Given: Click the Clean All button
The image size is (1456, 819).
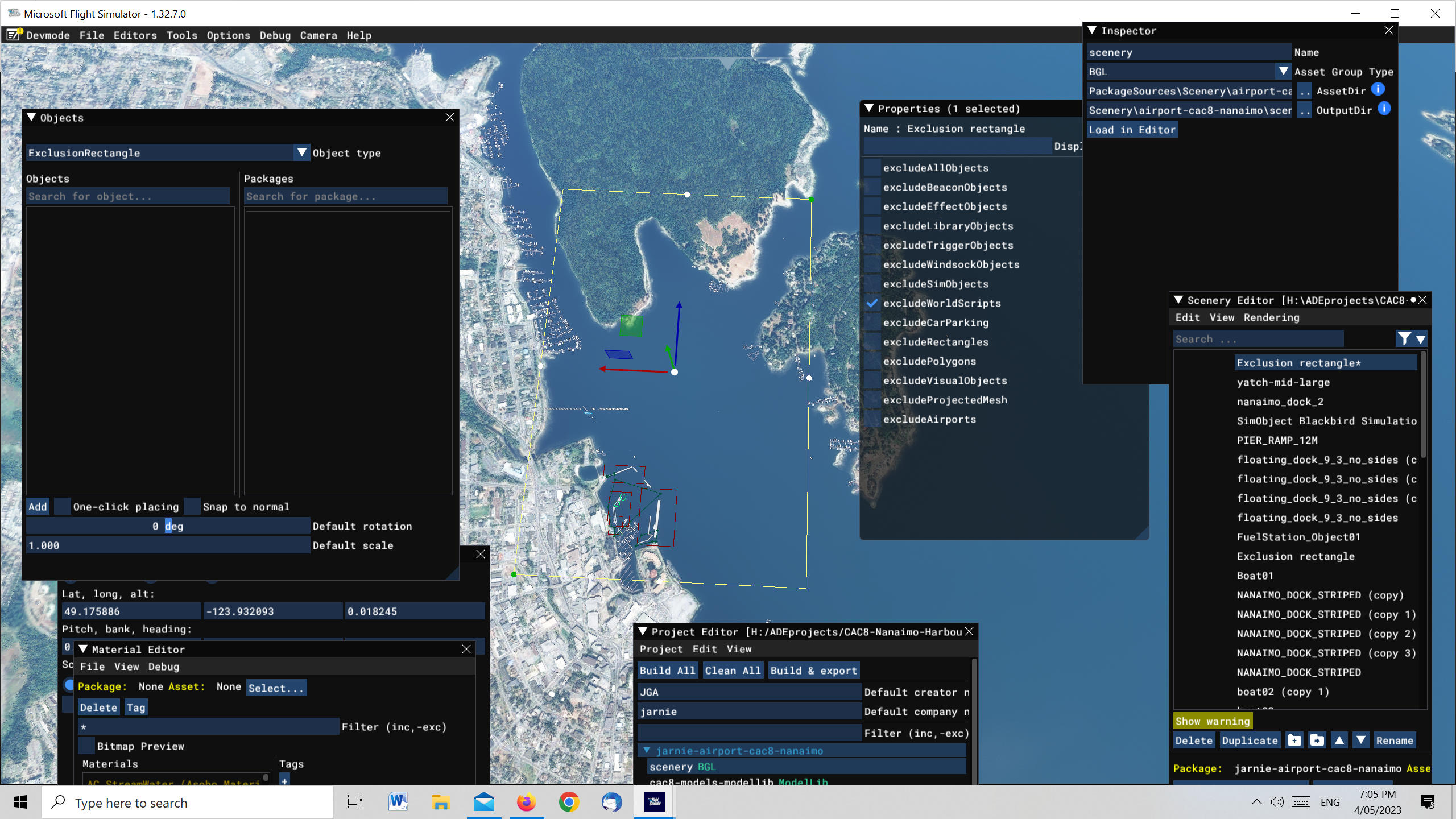Looking at the screenshot, I should point(733,671).
